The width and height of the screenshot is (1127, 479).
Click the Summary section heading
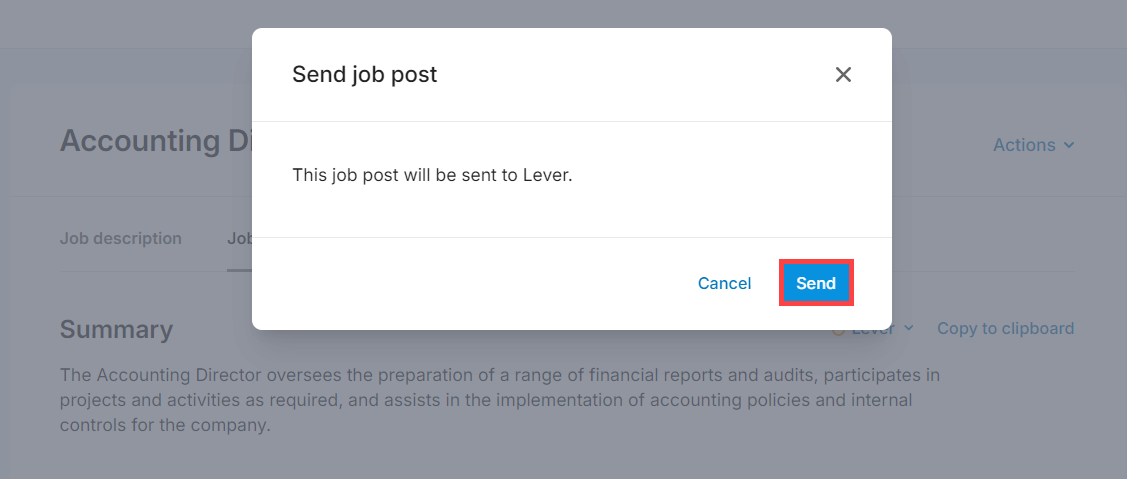click(116, 329)
